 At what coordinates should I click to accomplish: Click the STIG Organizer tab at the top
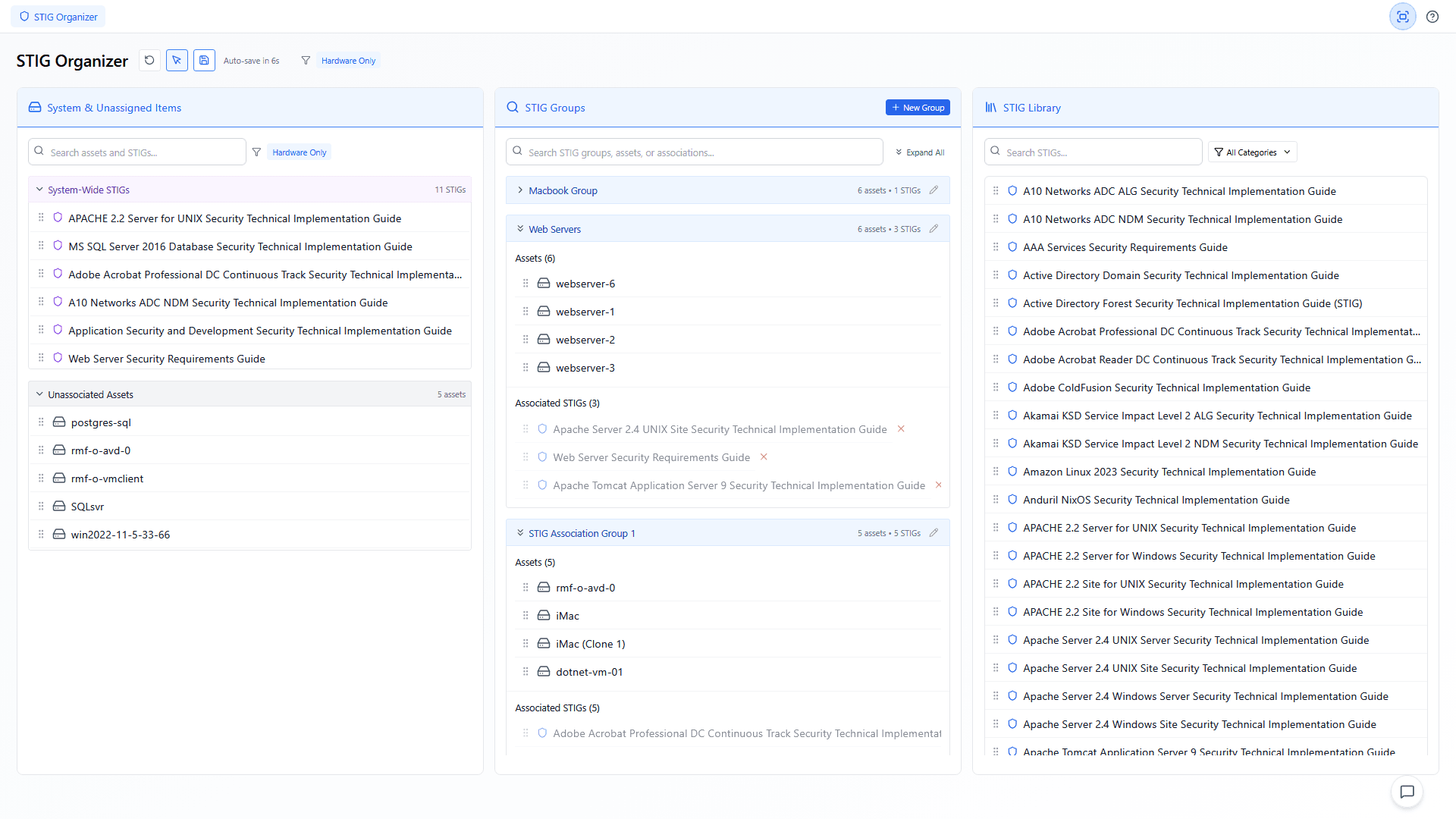click(x=58, y=17)
